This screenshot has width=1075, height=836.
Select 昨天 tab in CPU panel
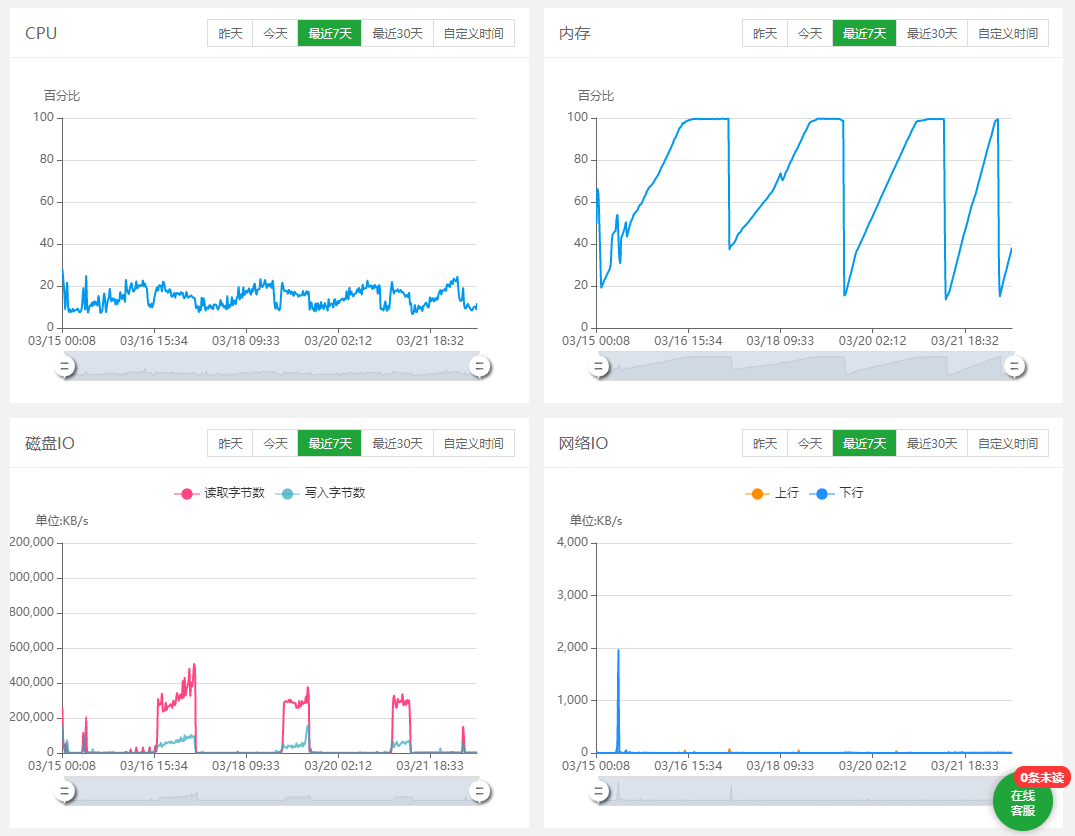(230, 34)
